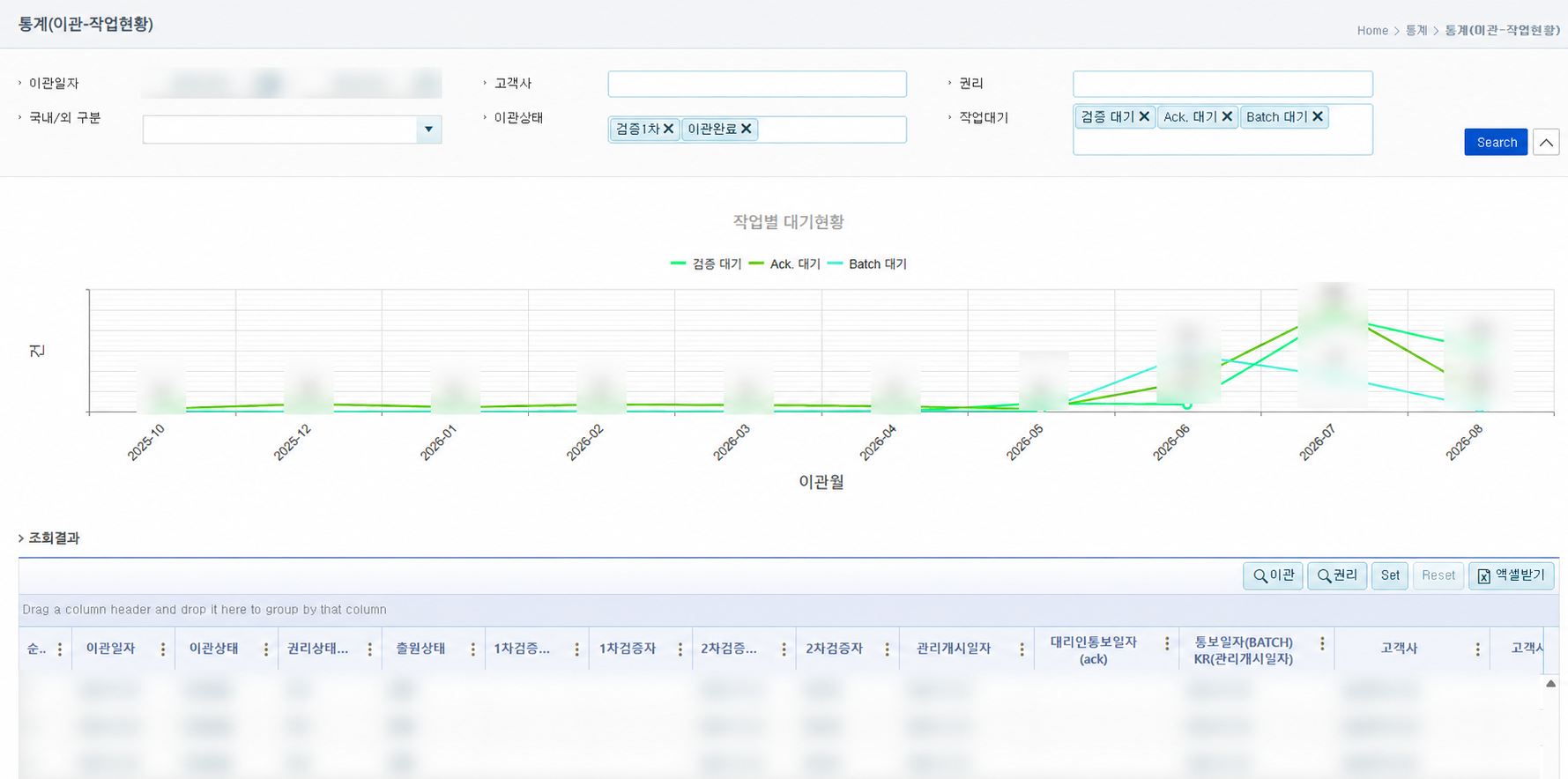Open column menu for 관리개시일자
Screen dimensions: 1568x779
1022,649
